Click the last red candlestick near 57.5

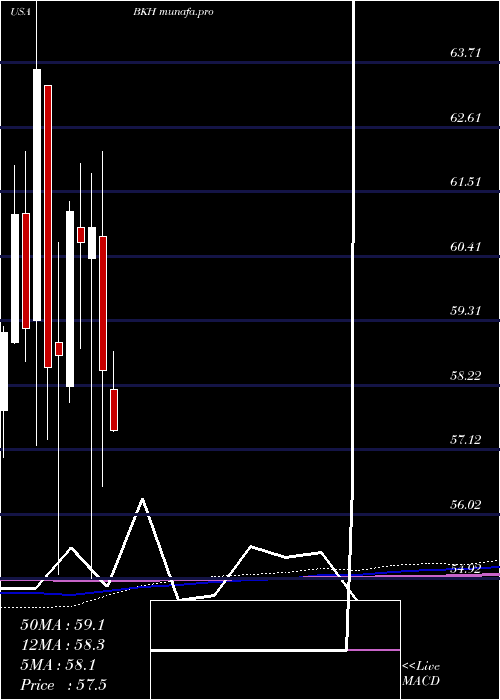(x=114, y=410)
